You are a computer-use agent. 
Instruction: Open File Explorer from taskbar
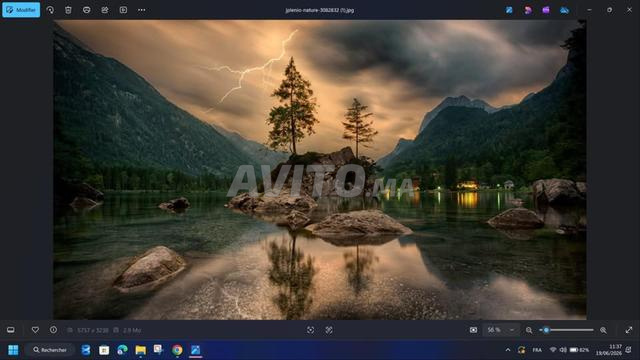point(141,350)
